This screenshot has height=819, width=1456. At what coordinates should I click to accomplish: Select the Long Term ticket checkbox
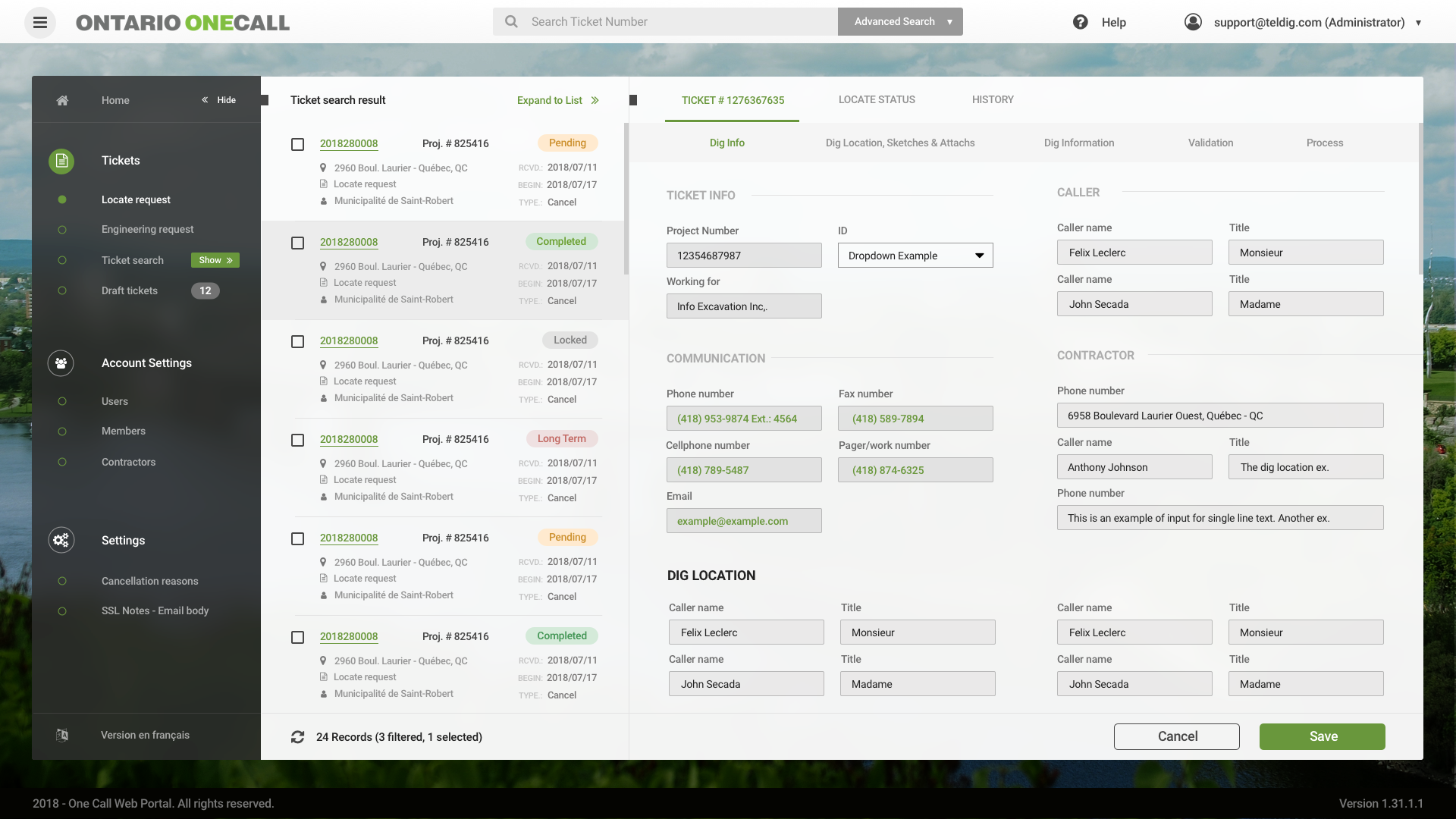click(x=298, y=440)
